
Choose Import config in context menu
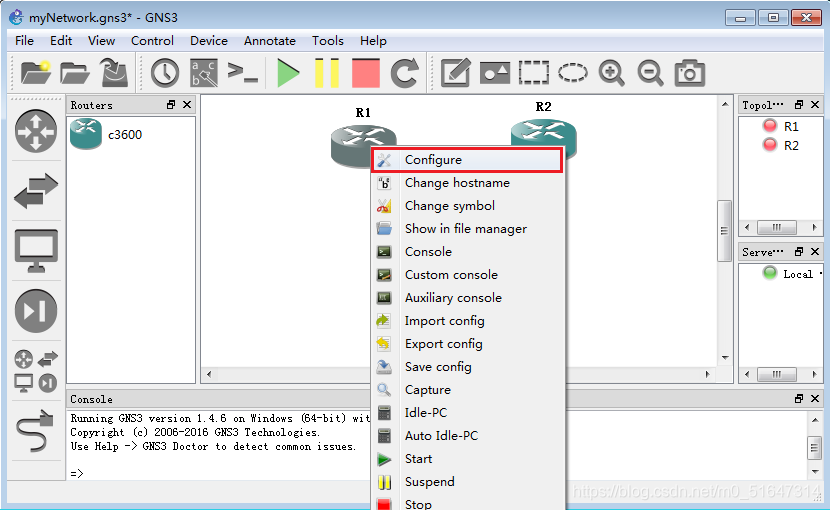468,321
